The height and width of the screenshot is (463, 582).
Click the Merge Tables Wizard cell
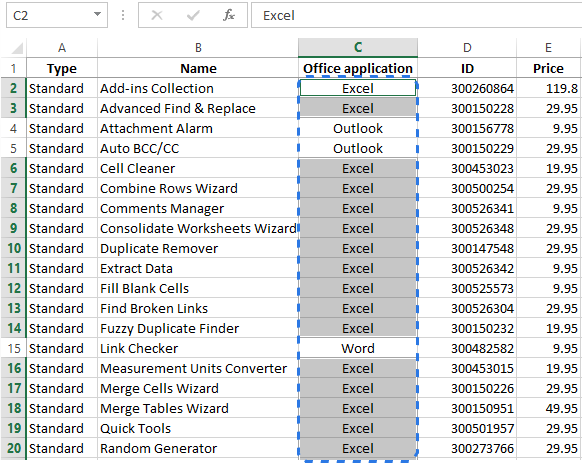(198, 408)
